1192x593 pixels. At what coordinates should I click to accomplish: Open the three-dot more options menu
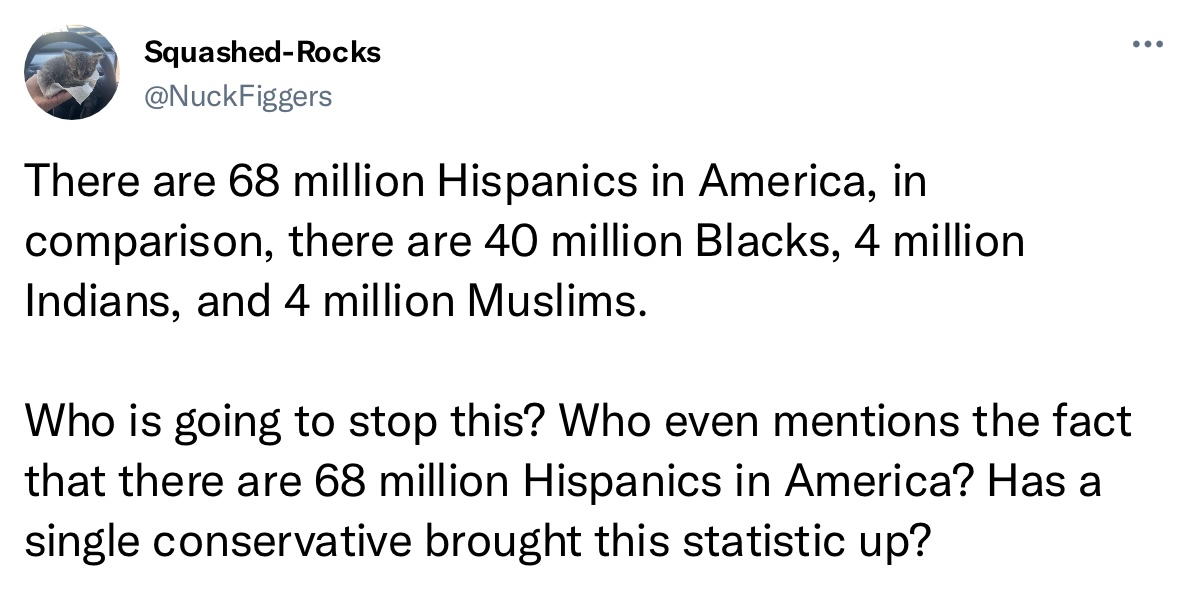1147,44
